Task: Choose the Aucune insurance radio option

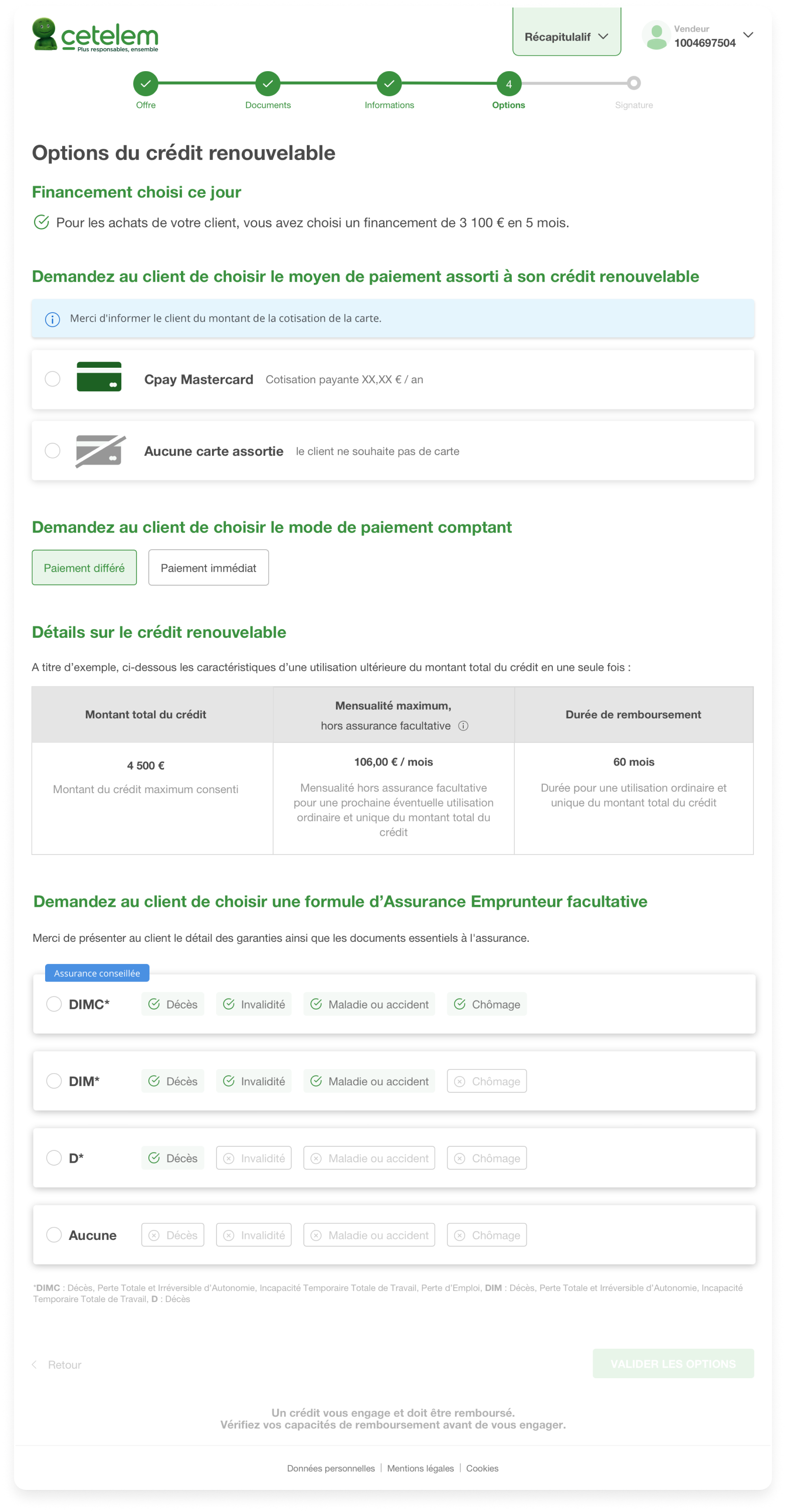Action: 54,1234
